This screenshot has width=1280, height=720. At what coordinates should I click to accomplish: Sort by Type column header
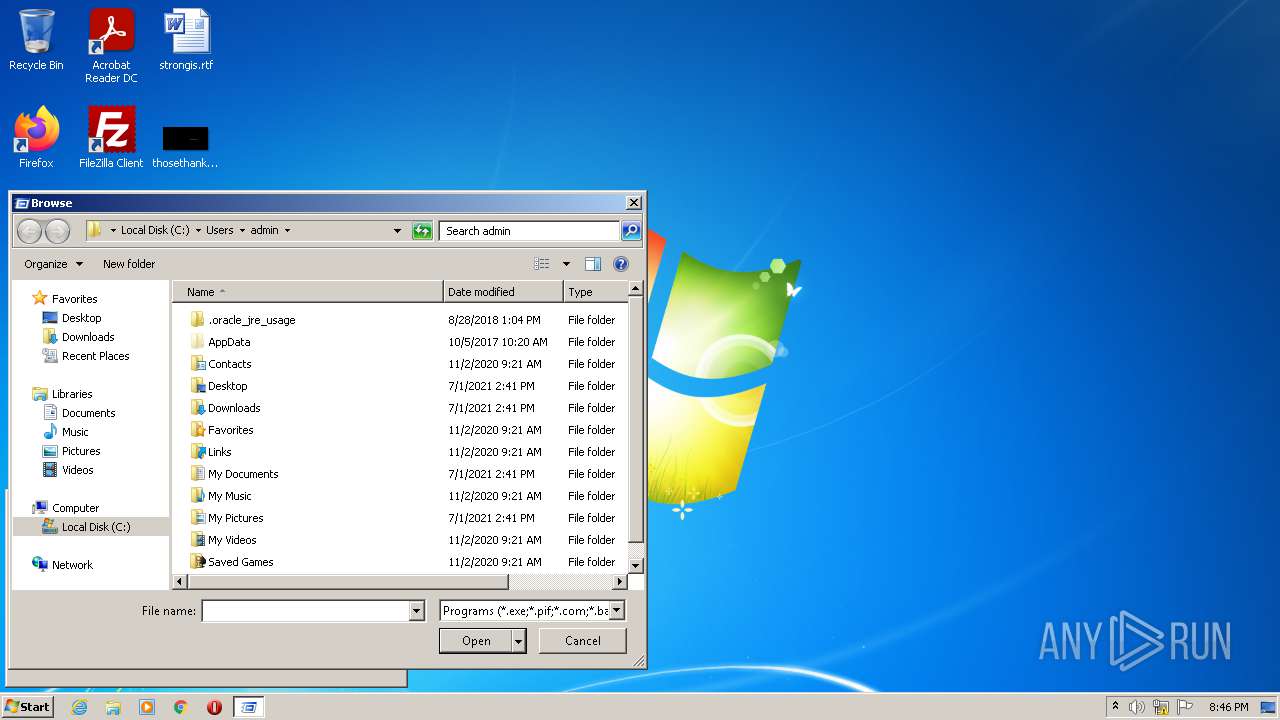coord(595,292)
